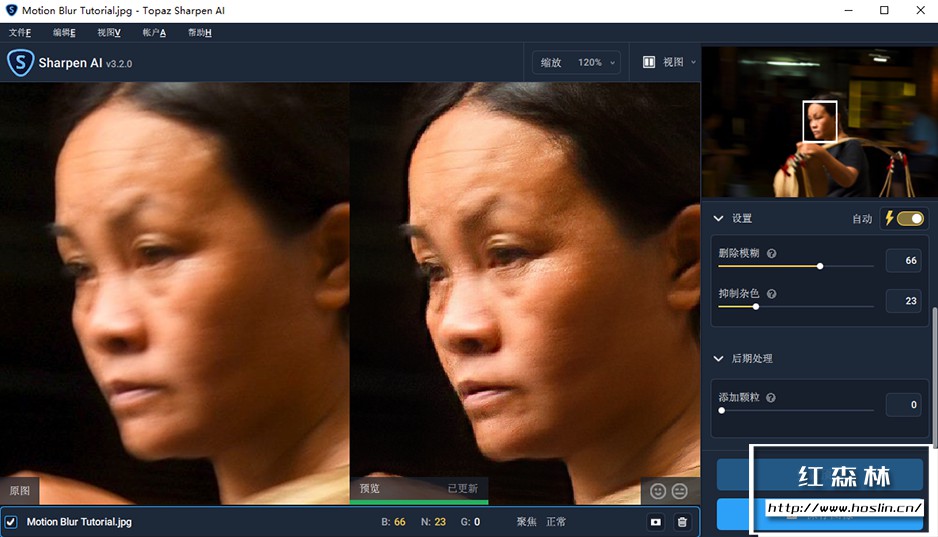Click the lightning bolt auto icon
Screen dimensions: 938x537
(x=889, y=218)
